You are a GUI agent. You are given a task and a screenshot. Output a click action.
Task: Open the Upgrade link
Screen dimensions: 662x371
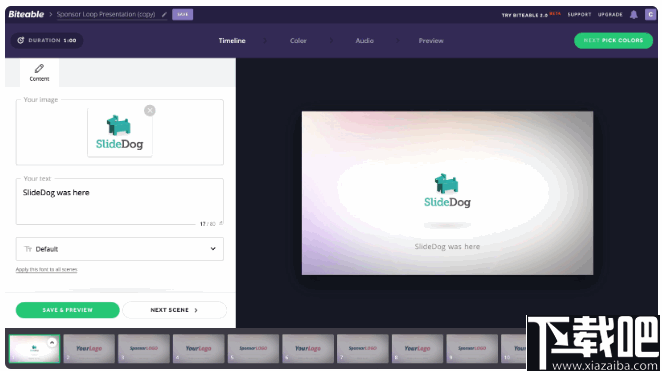(x=610, y=14)
